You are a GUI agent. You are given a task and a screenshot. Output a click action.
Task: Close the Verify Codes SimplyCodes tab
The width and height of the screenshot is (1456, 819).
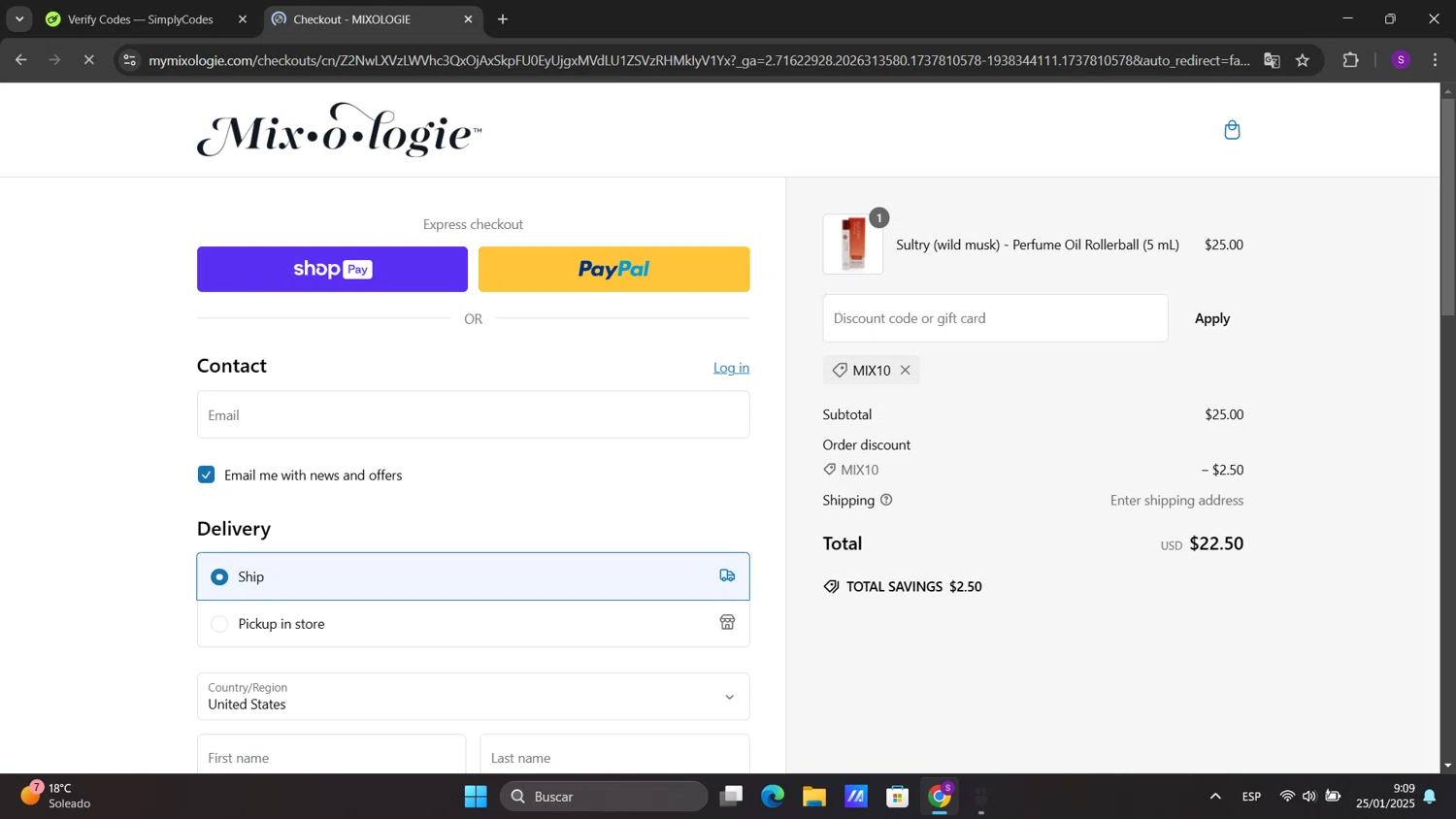coord(243,19)
